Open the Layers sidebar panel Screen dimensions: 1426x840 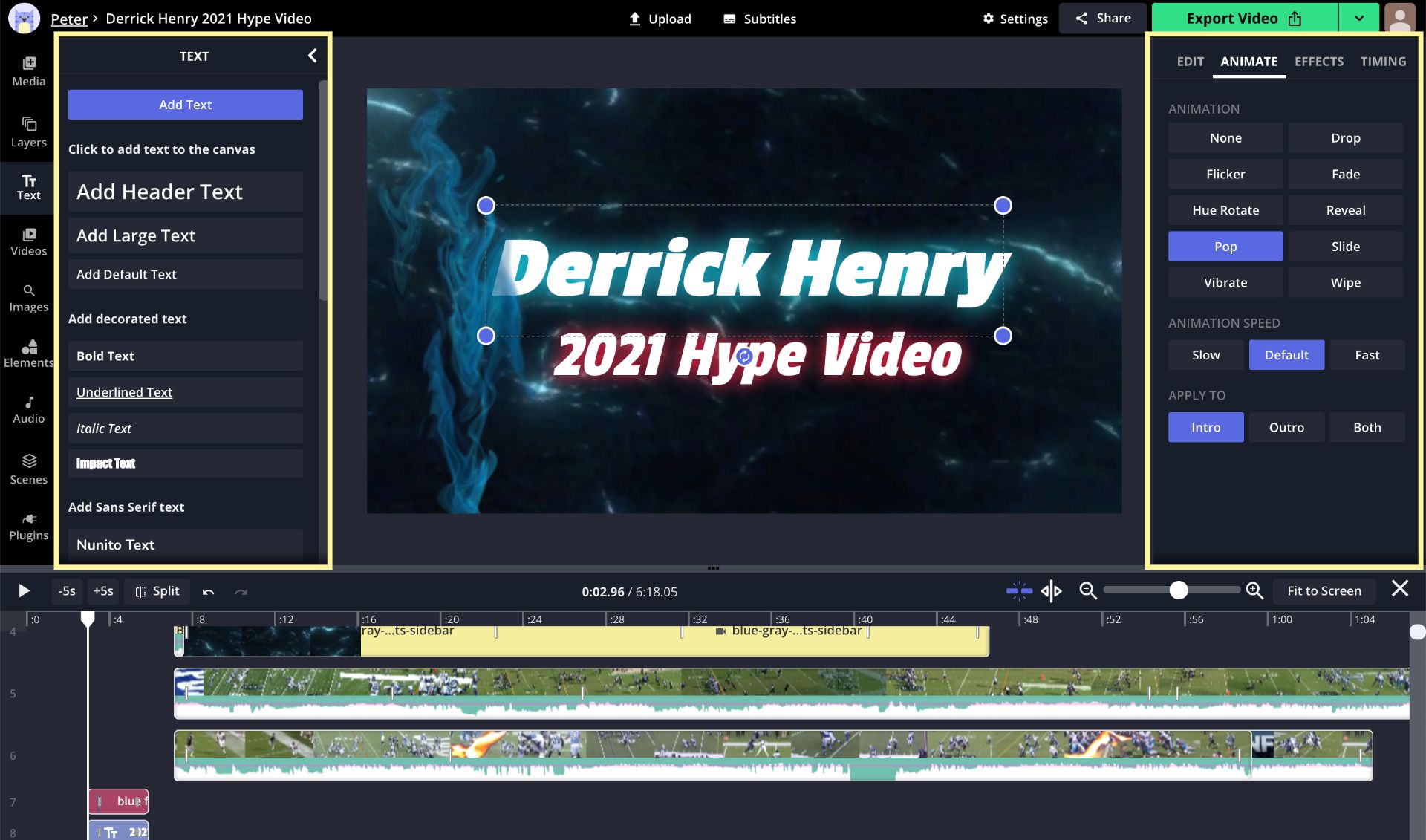(x=28, y=131)
